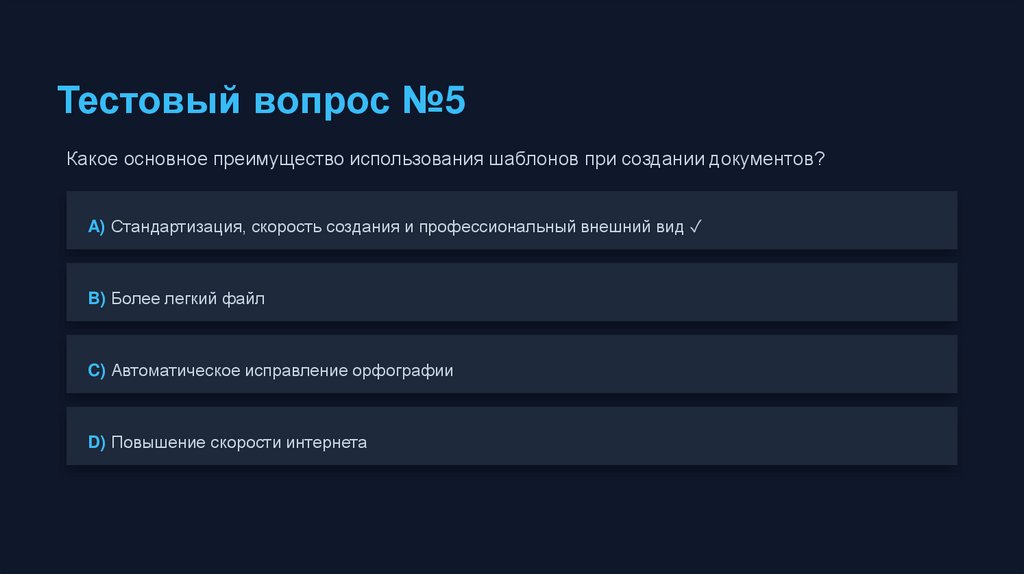The width and height of the screenshot is (1024, 574).
Task: Click the word 'вопрос' in the heading
Action: coord(321,101)
